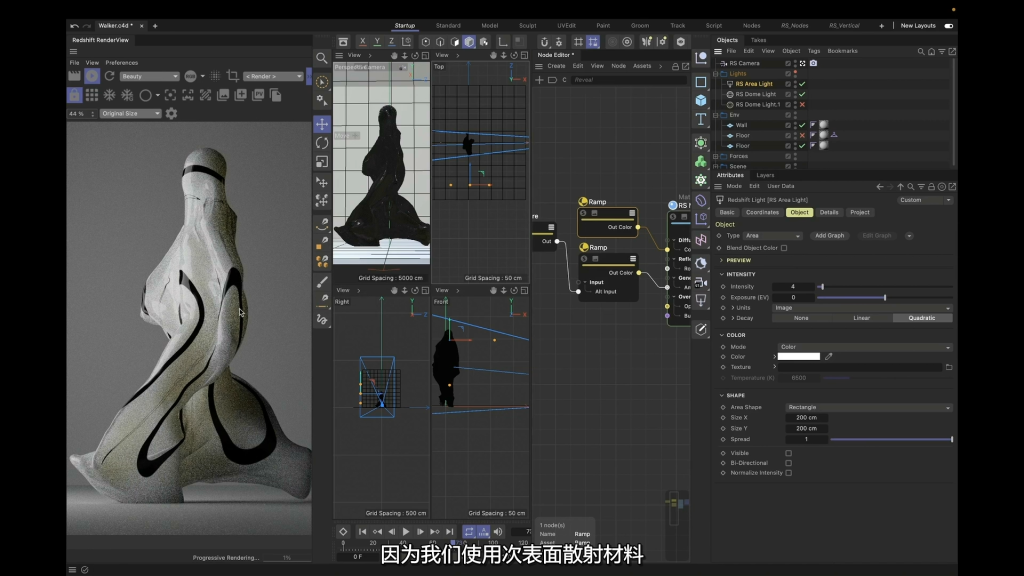The height and width of the screenshot is (576, 1024).
Task: Click the Cube primitive icon
Action: 701,100
